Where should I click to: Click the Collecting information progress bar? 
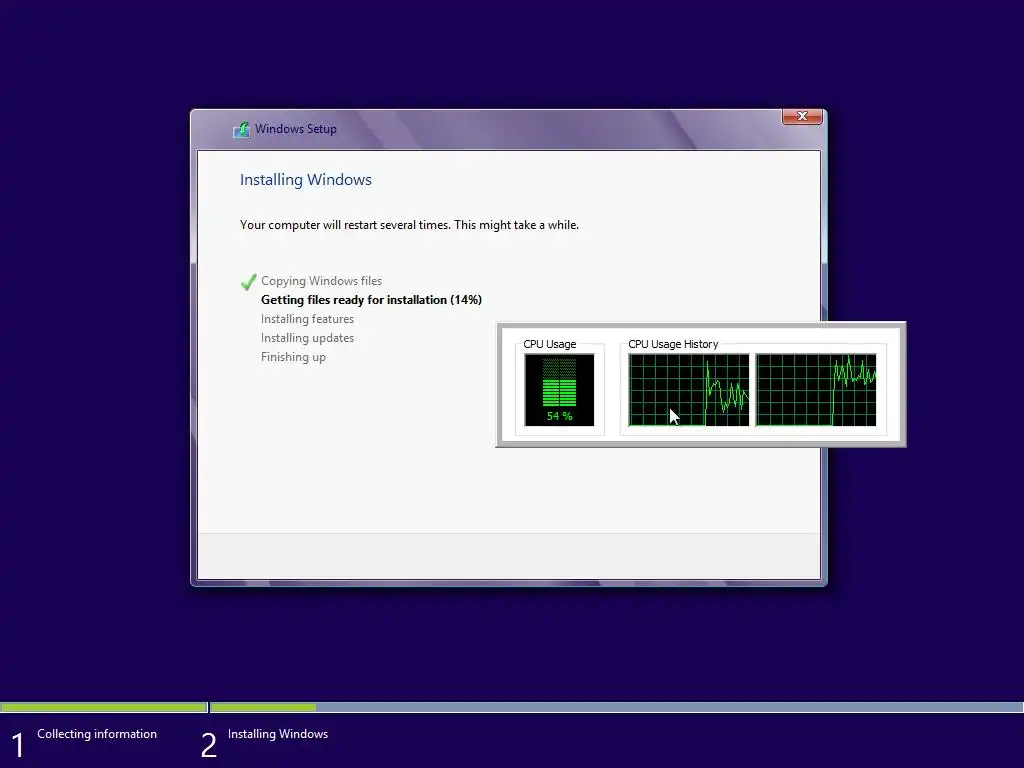click(104, 707)
